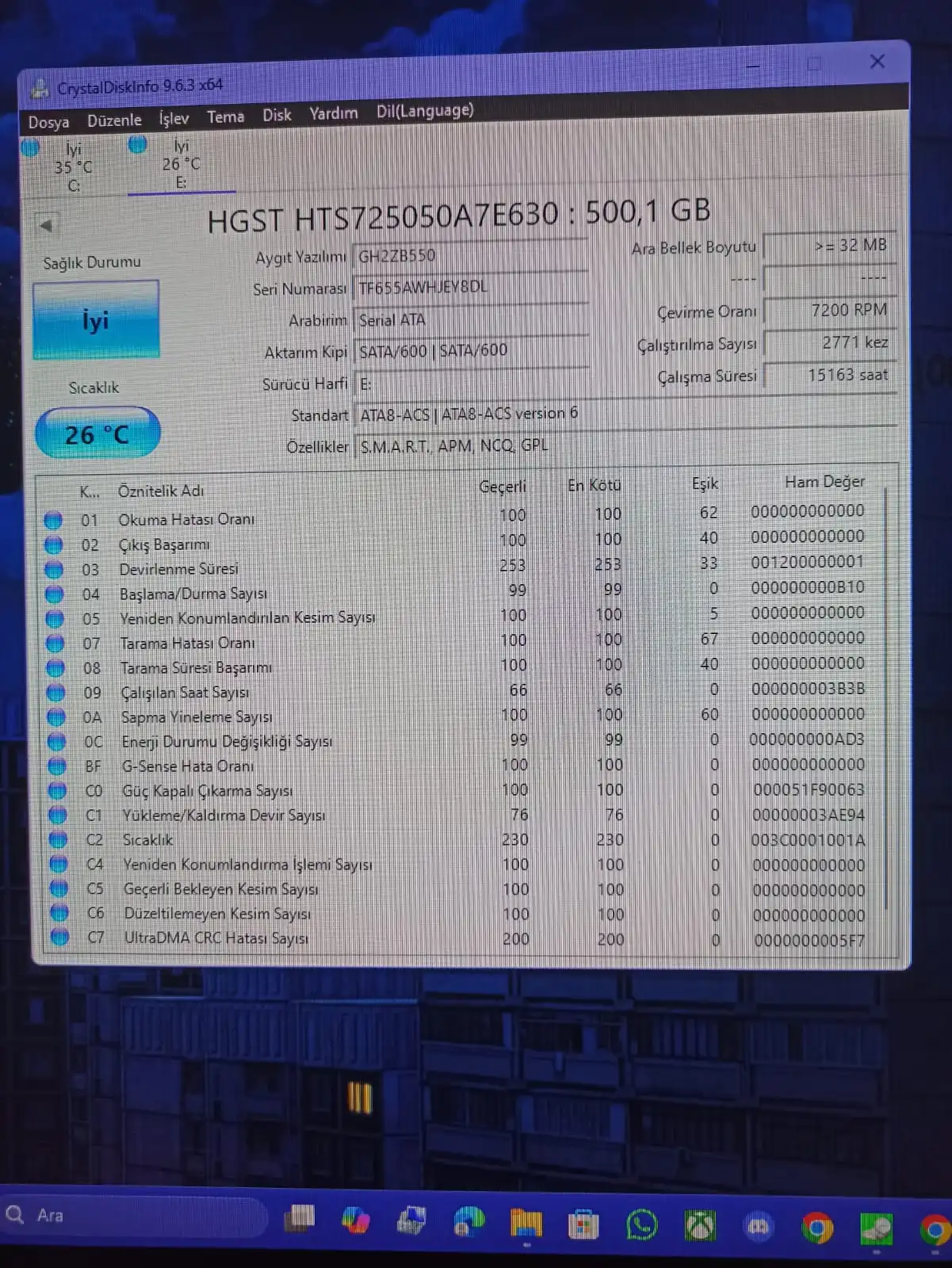Click the status dot for Tarama Süresi Başarımı

pos(55,668)
